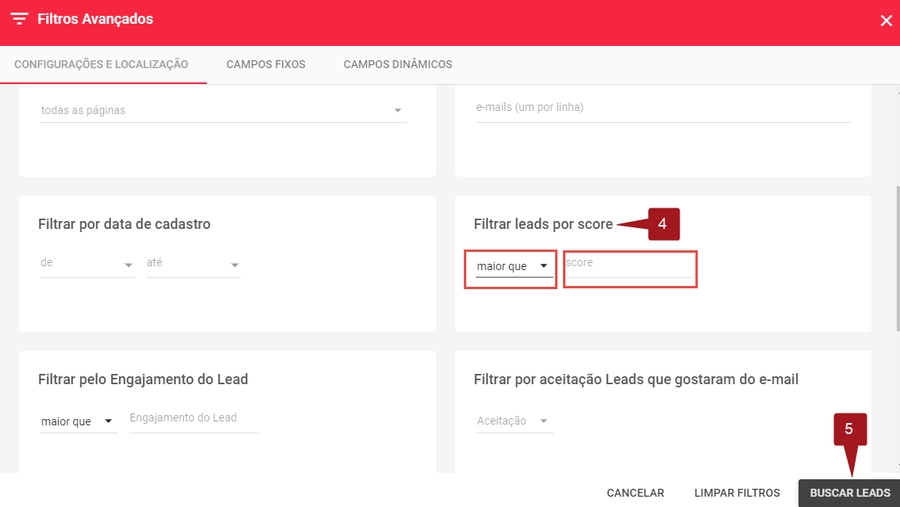Open the score 'maior que' comparison dropdown

[x=513, y=266]
